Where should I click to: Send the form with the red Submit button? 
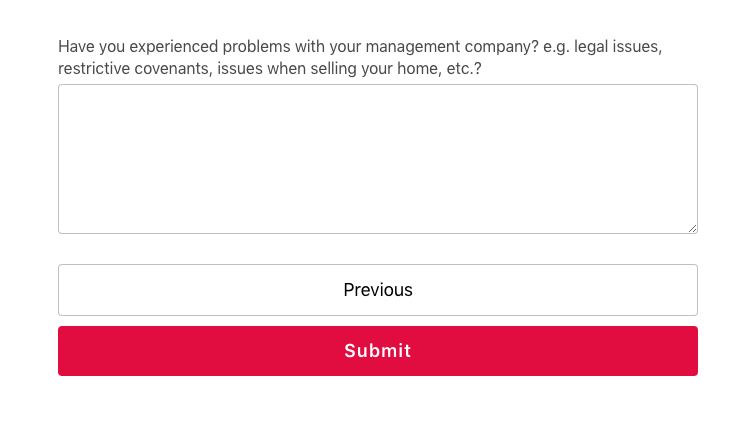377,351
